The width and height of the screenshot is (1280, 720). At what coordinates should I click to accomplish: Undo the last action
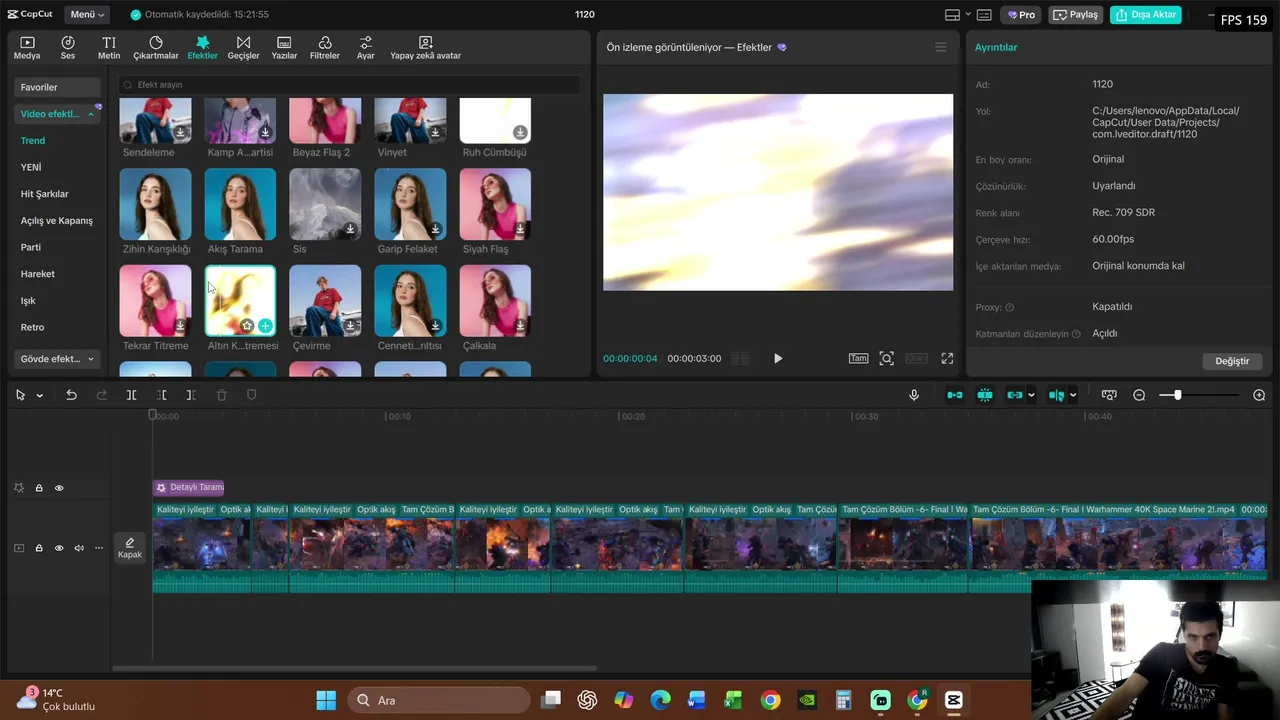71,395
